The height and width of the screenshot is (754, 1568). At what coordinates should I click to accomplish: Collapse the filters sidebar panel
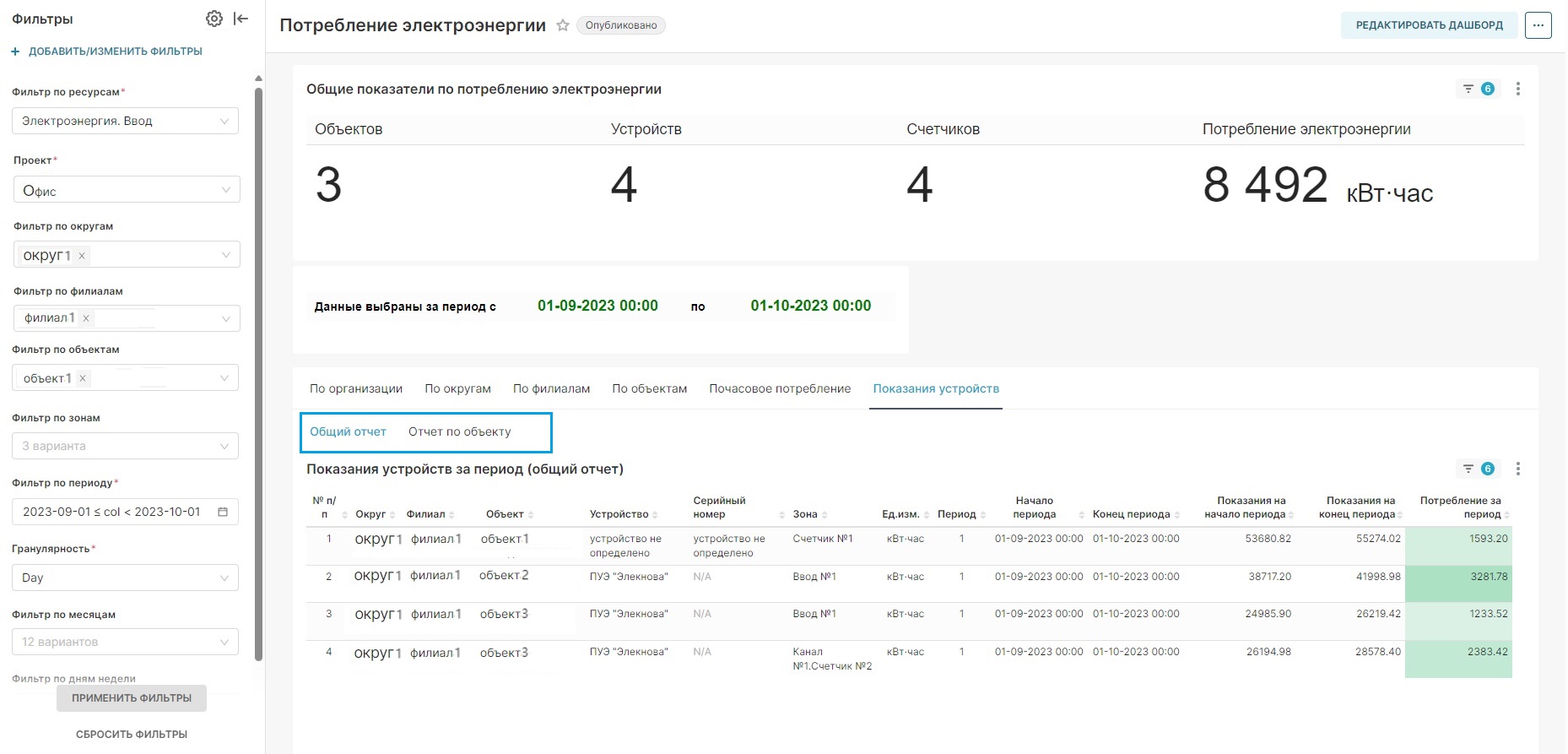241,19
